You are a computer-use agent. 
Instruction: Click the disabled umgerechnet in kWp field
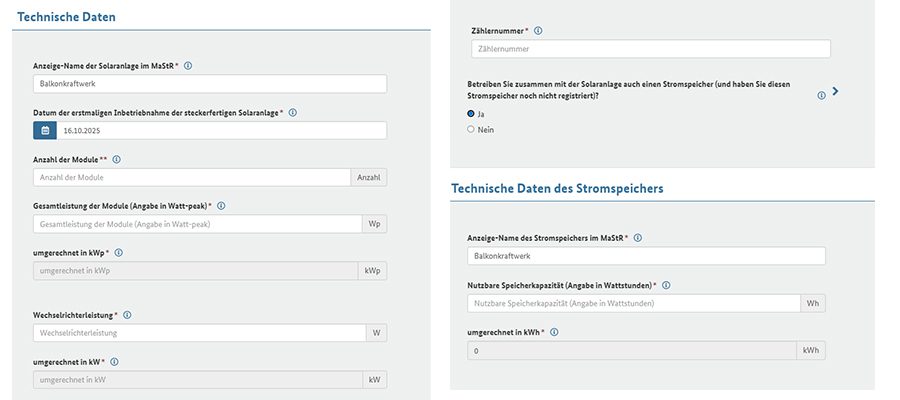click(195, 271)
